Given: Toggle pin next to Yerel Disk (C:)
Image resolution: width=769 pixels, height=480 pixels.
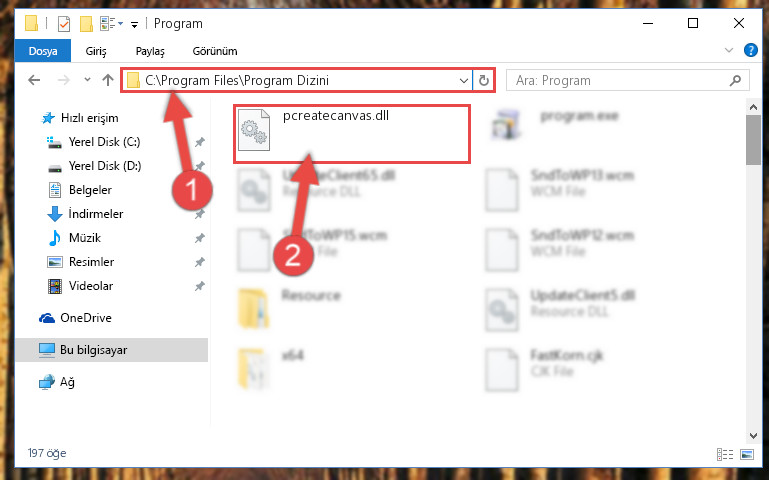Looking at the screenshot, I should (x=200, y=142).
